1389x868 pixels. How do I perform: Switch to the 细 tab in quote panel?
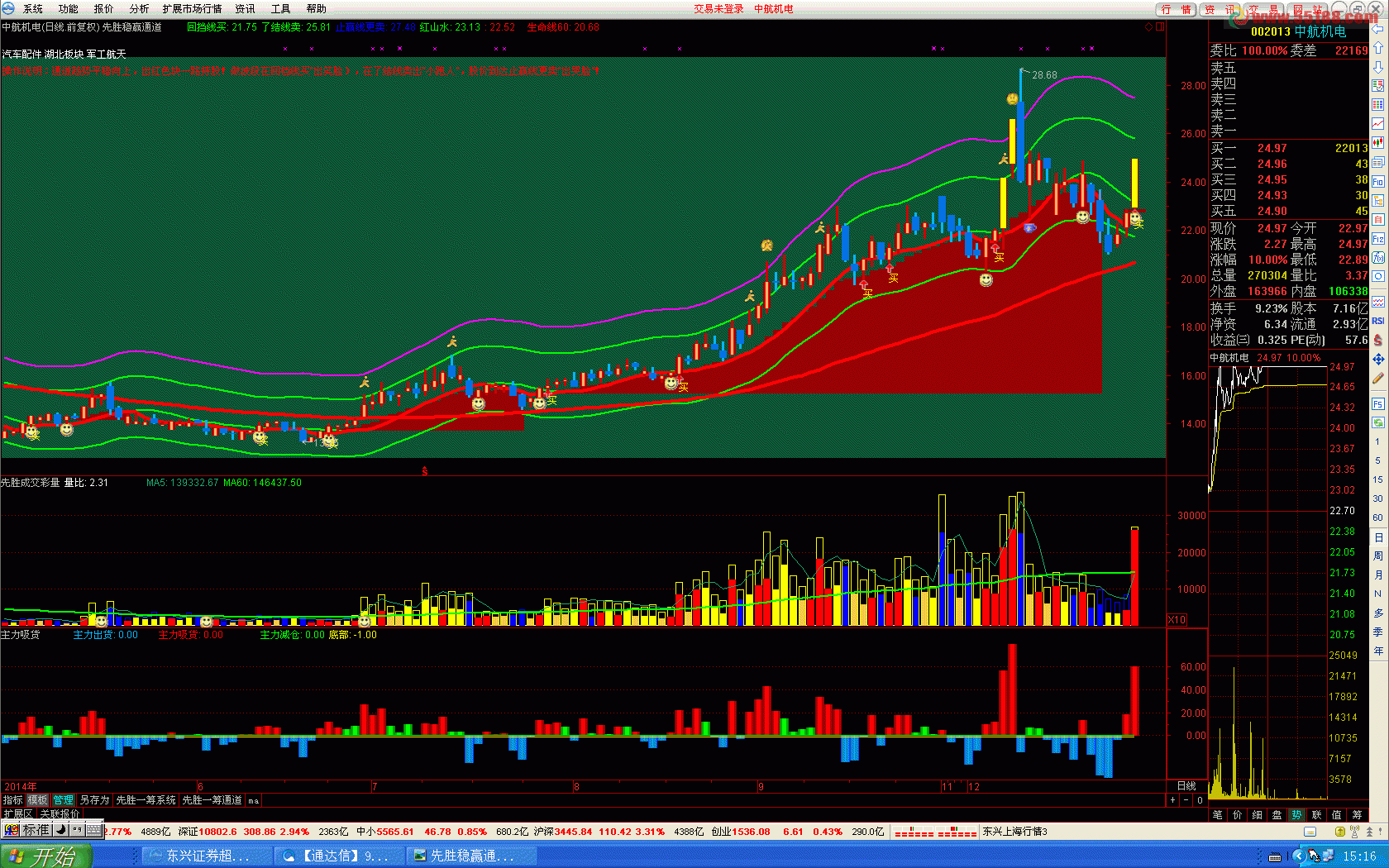[1258, 814]
